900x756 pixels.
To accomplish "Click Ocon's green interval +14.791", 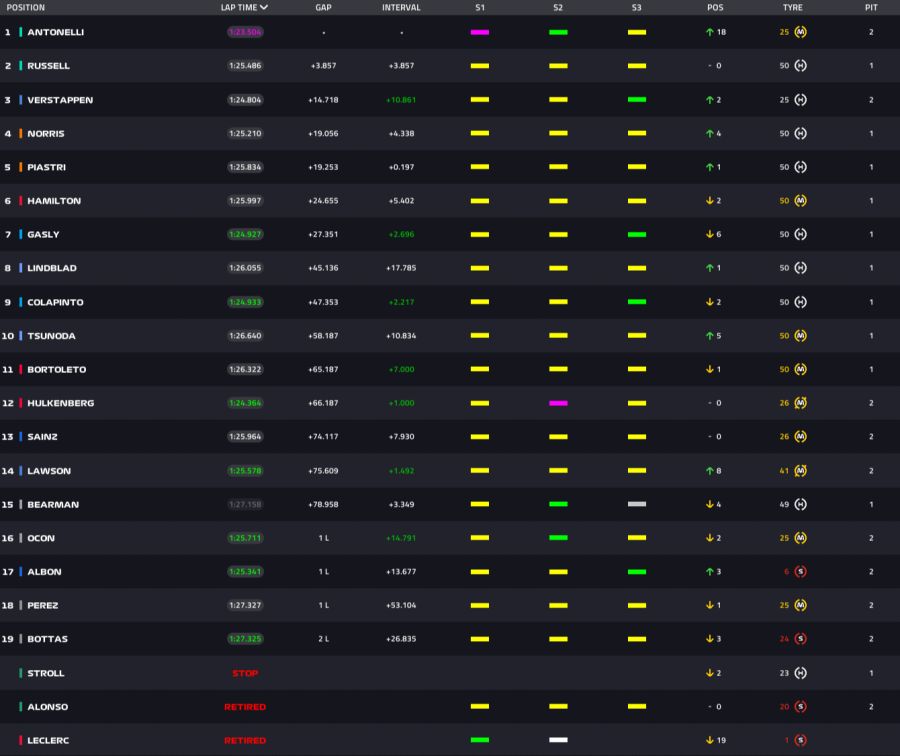I will [401, 538].
